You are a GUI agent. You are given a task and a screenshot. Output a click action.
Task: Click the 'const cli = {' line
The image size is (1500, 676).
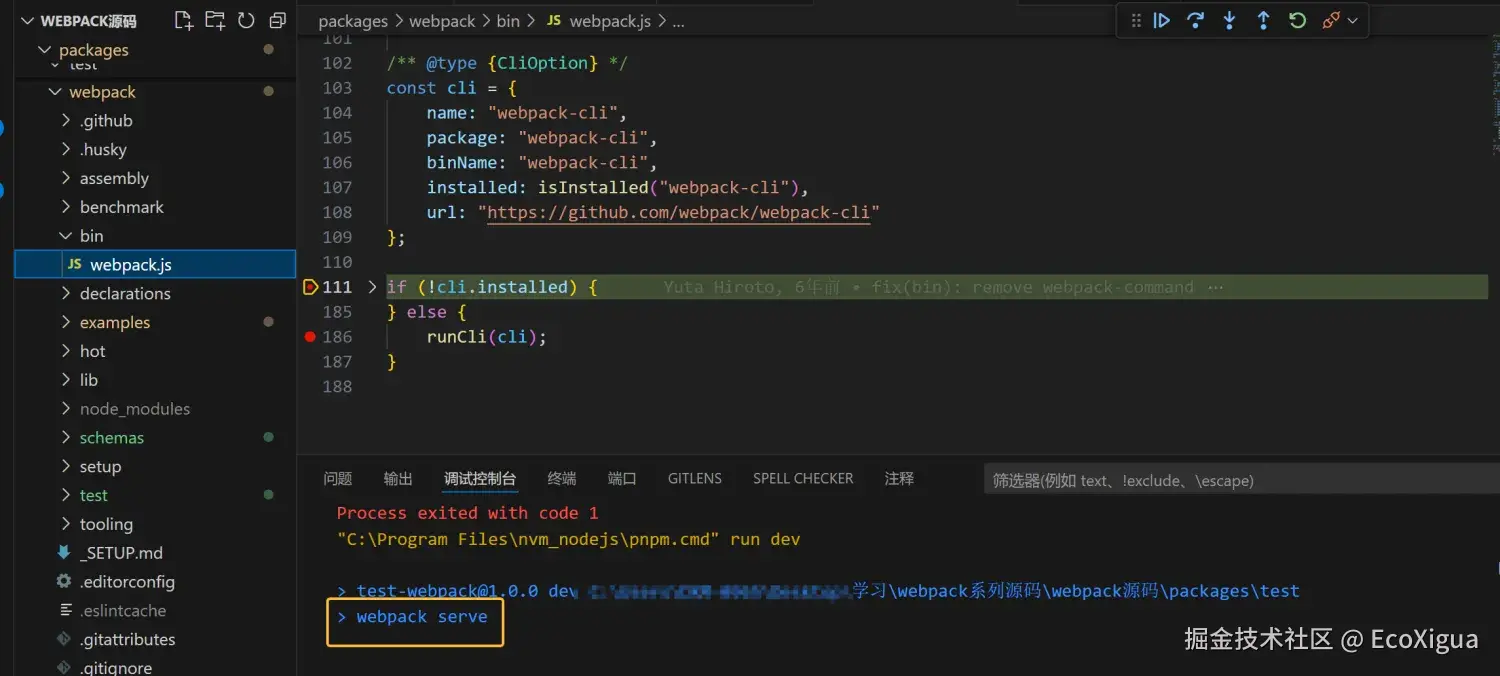click(x=452, y=88)
